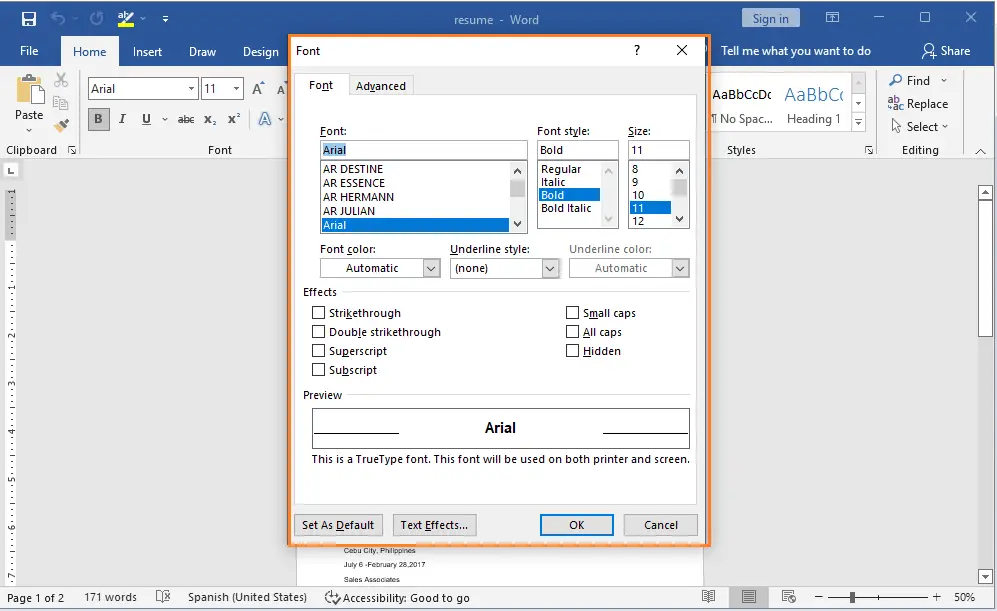The width and height of the screenshot is (997, 611).
Task: Click the Save icon in title bar
Action: tap(29, 19)
